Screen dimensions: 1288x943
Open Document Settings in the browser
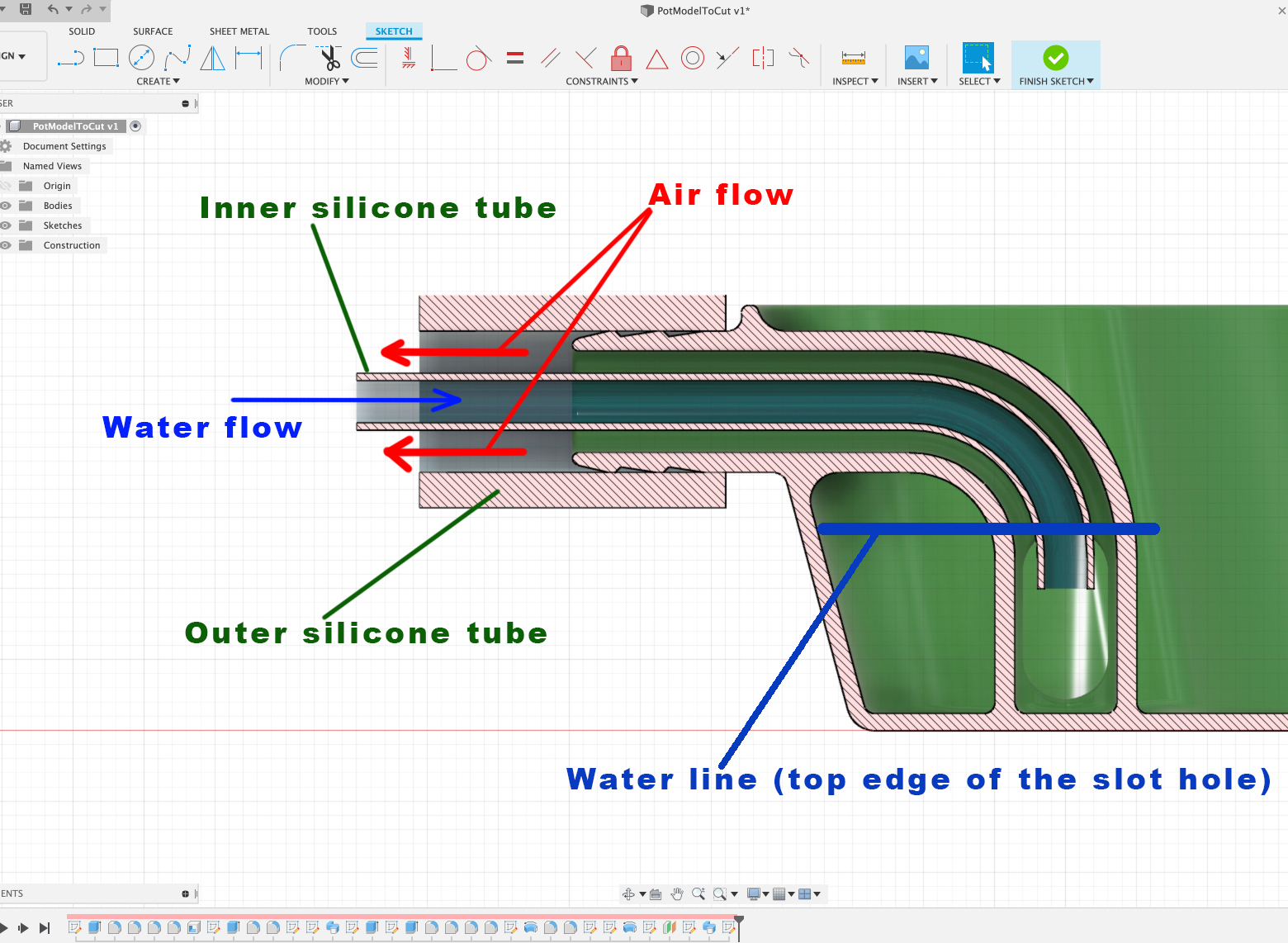[x=64, y=145]
